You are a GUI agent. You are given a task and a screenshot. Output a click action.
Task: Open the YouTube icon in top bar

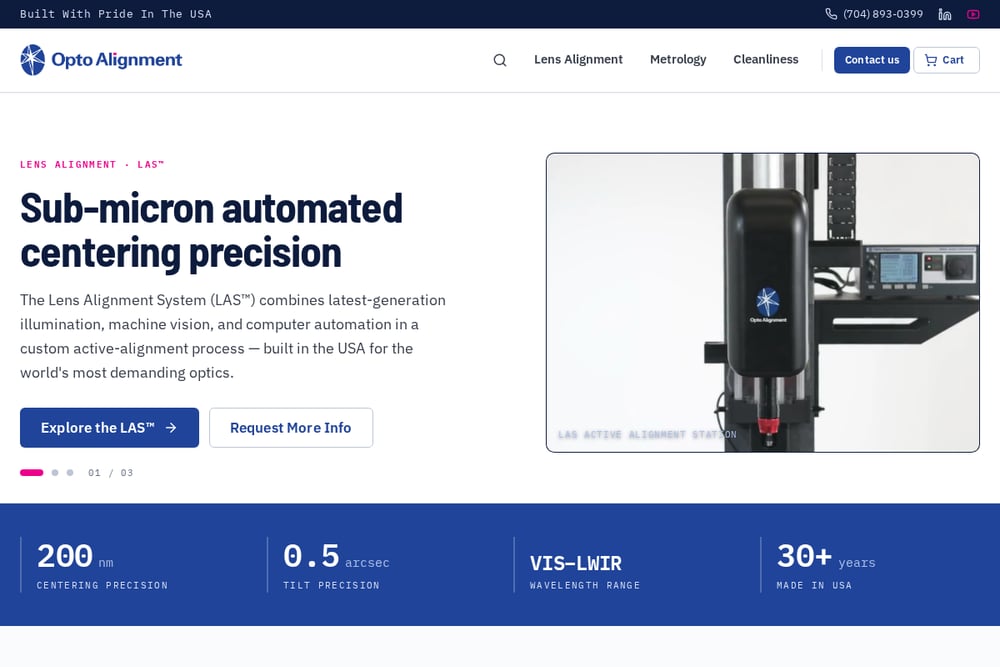tap(973, 14)
